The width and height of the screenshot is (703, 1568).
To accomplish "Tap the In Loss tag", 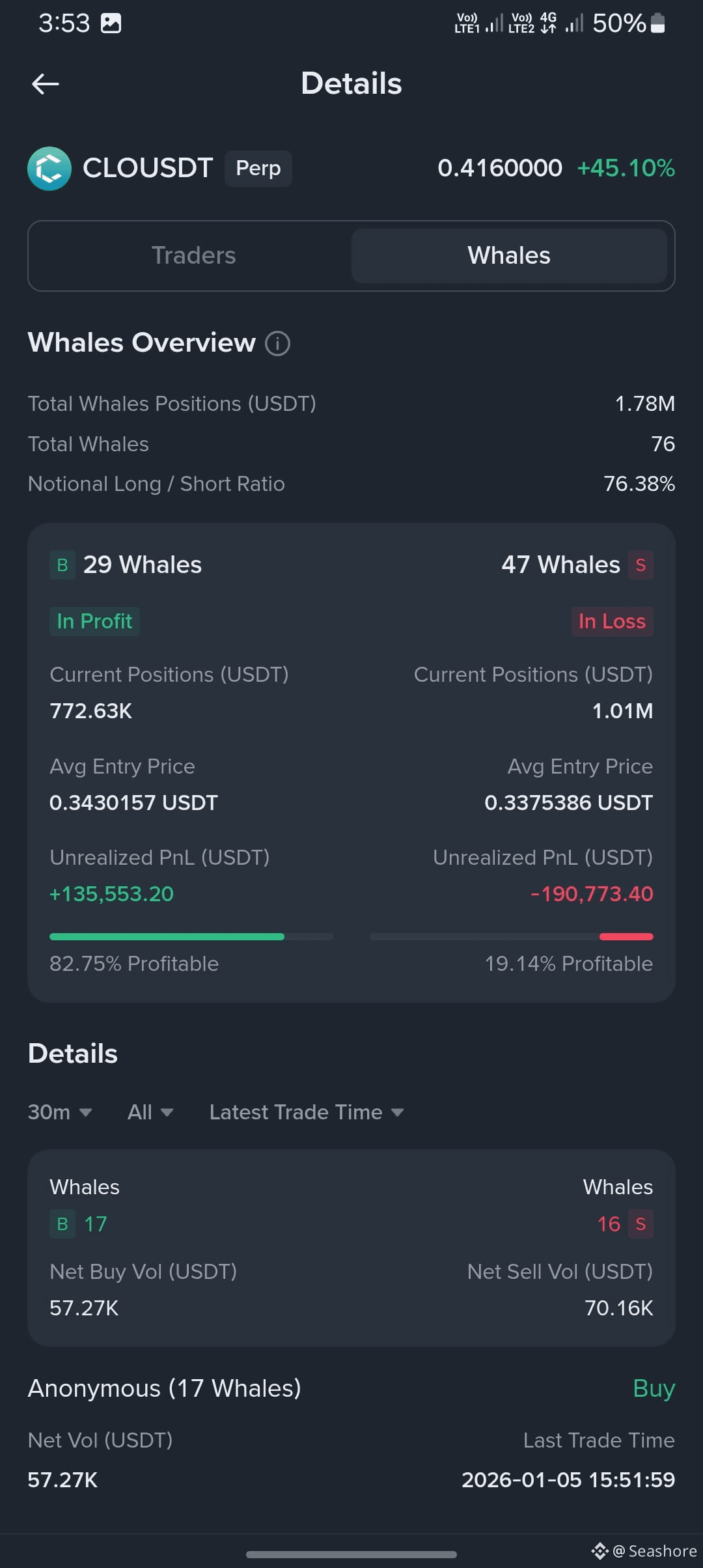I will 612,621.
